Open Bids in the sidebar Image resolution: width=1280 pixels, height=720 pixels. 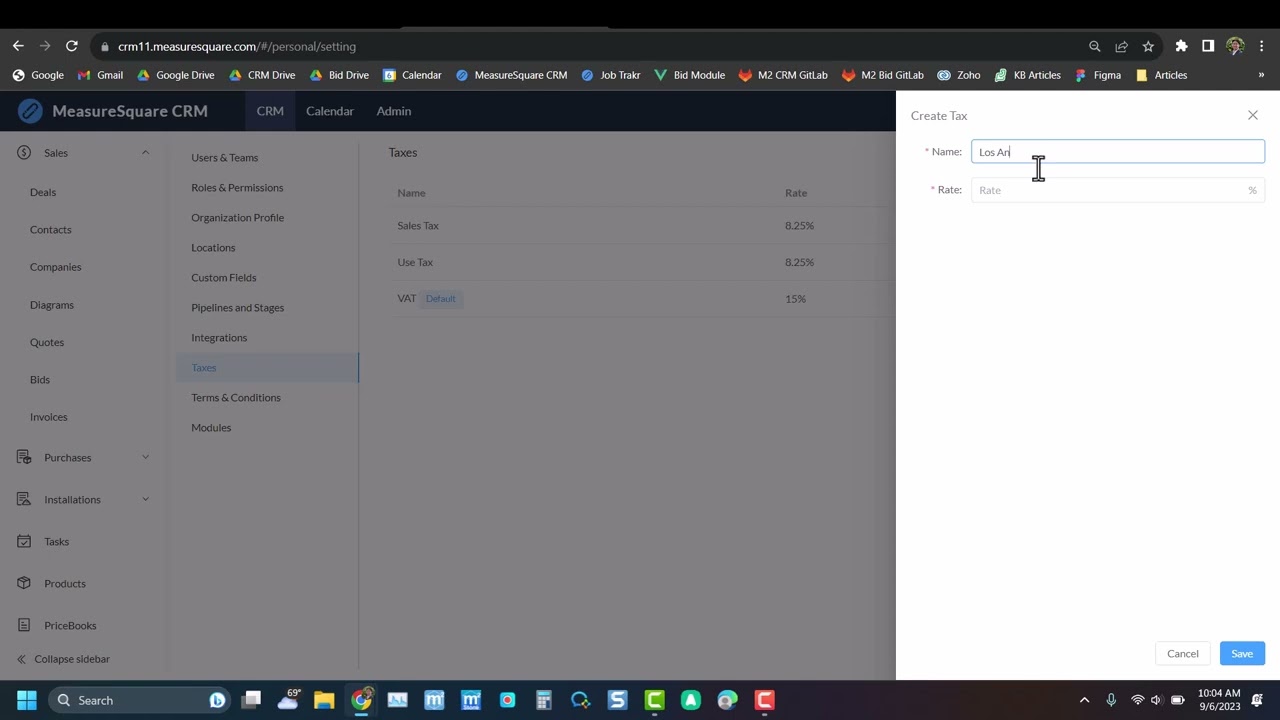point(40,380)
